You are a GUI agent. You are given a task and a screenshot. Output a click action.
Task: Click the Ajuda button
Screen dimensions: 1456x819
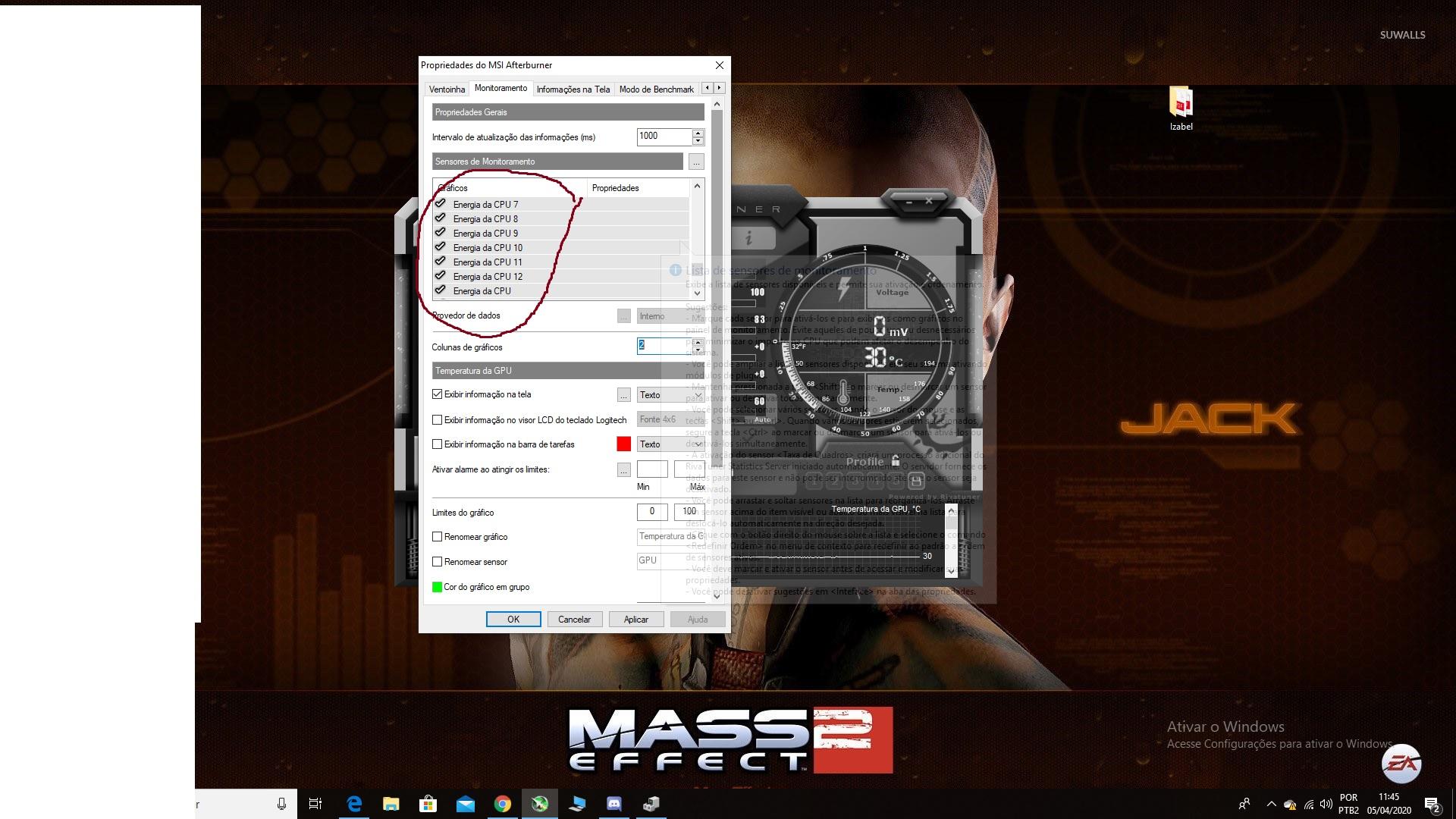pyautogui.click(x=698, y=620)
